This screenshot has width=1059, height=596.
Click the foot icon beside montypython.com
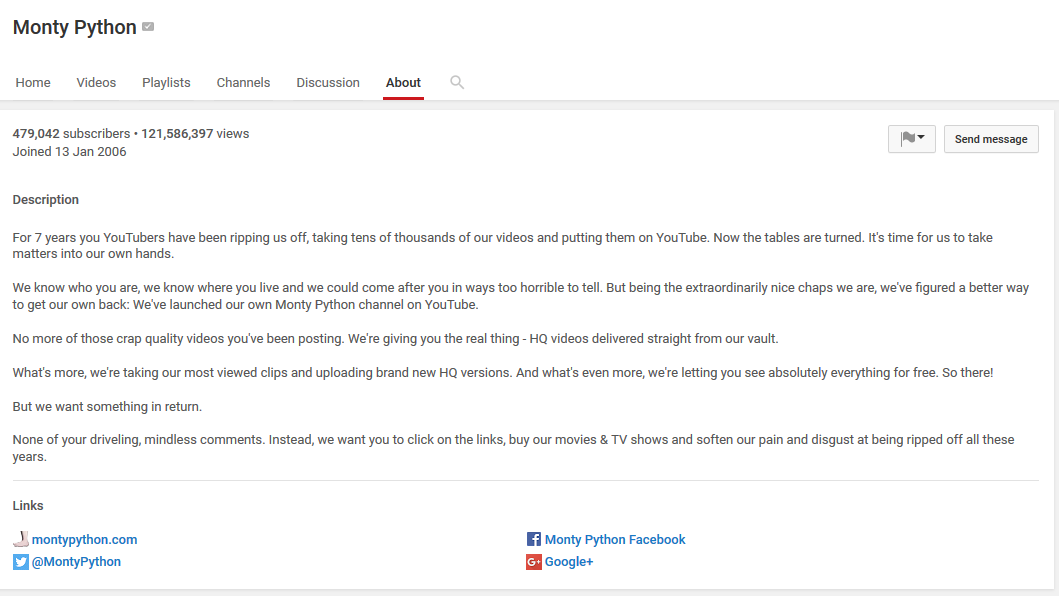pyautogui.click(x=21, y=539)
